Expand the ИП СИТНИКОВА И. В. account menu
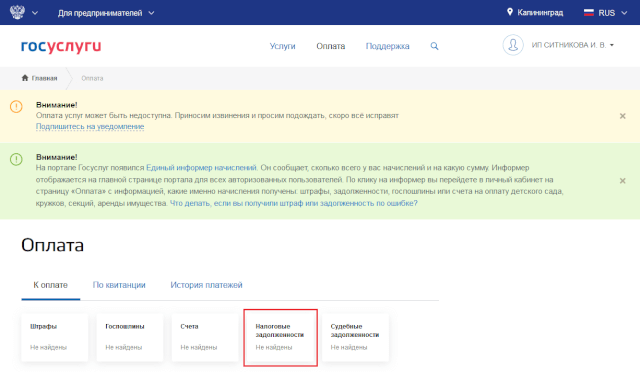This screenshot has width=640, height=372. [x=573, y=45]
